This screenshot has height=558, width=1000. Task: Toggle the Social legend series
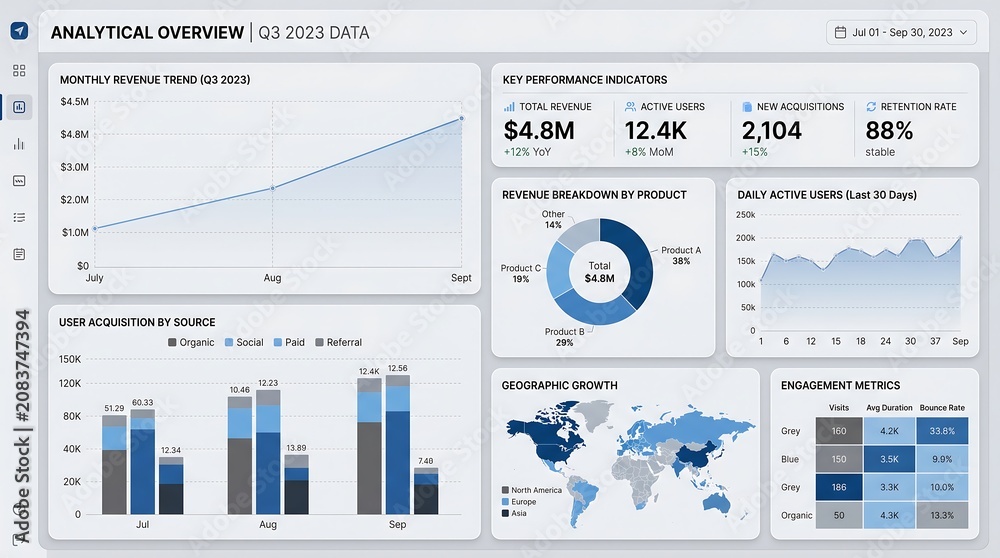pos(244,342)
